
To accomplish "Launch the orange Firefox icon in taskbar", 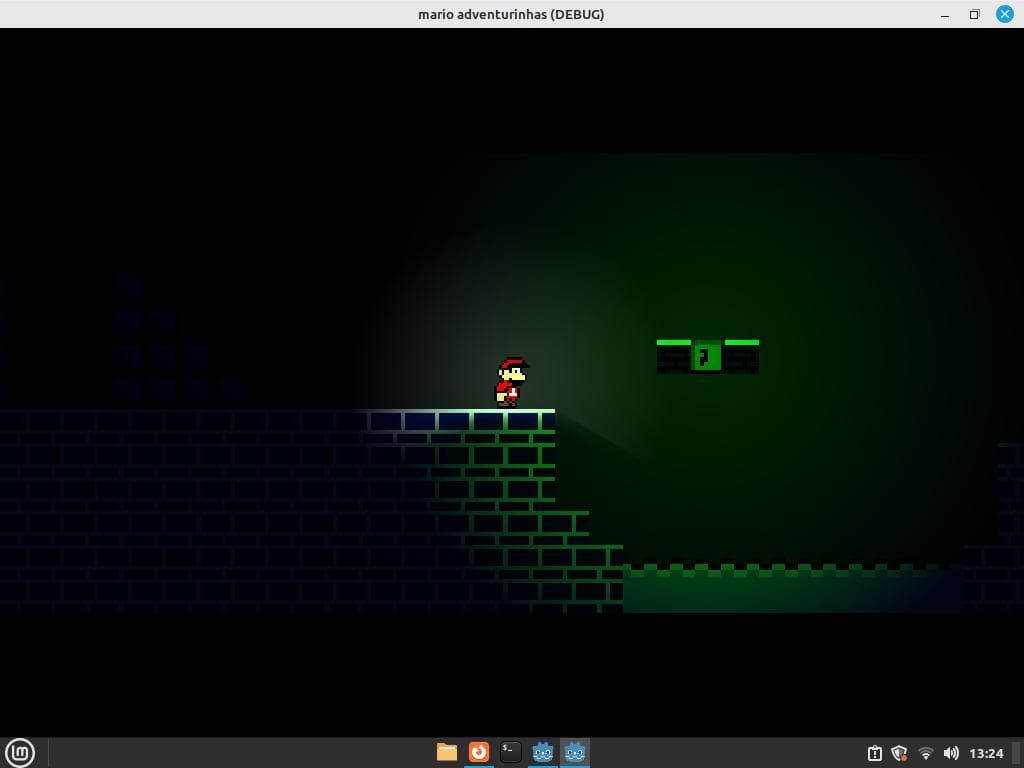I will (479, 752).
